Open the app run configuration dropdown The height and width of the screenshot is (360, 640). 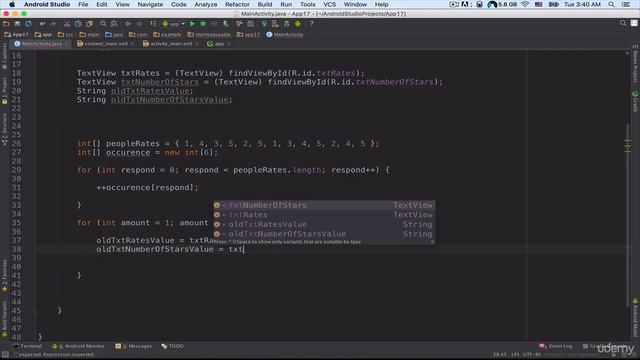[173, 24]
